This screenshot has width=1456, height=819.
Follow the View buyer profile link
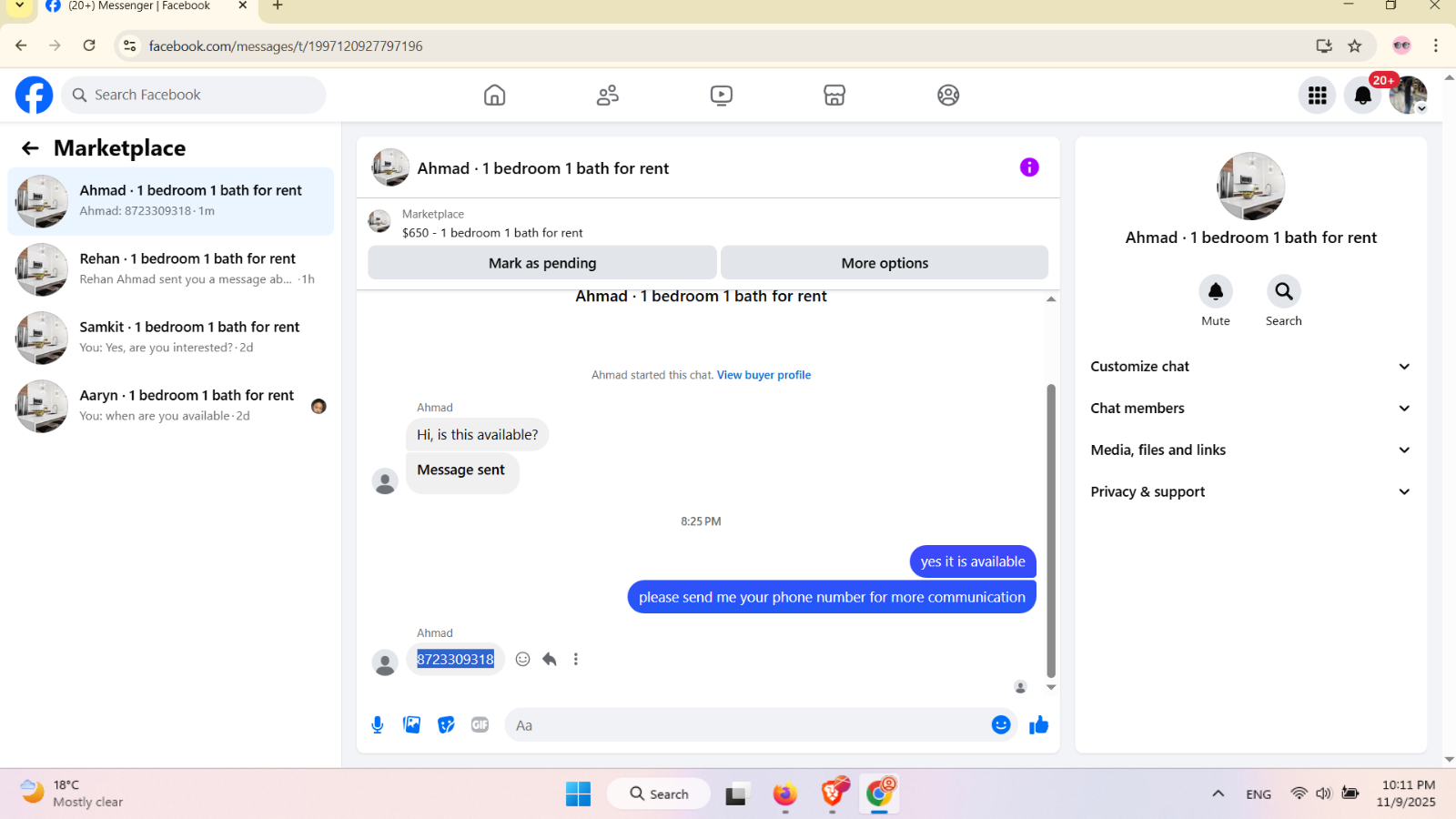pyautogui.click(x=763, y=375)
